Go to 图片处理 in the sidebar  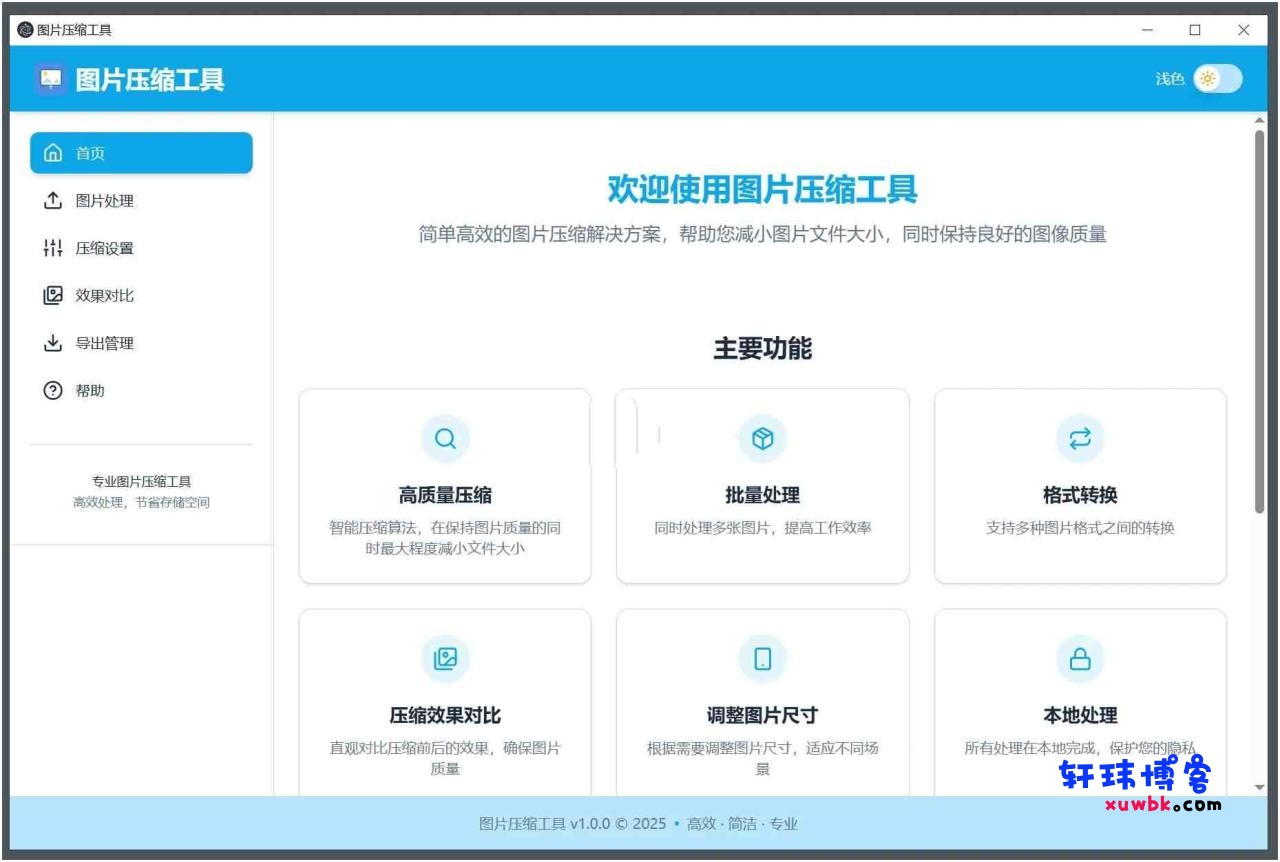coord(141,201)
